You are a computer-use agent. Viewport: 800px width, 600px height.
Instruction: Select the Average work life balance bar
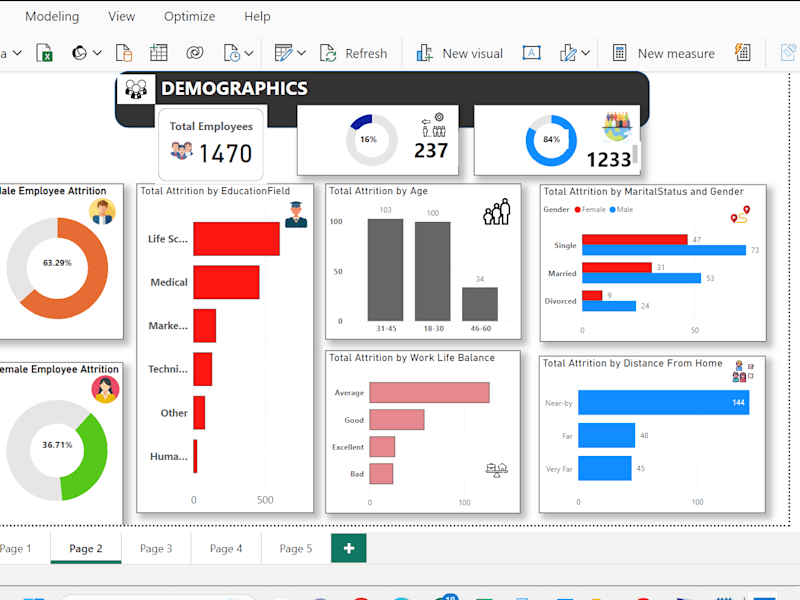[430, 392]
